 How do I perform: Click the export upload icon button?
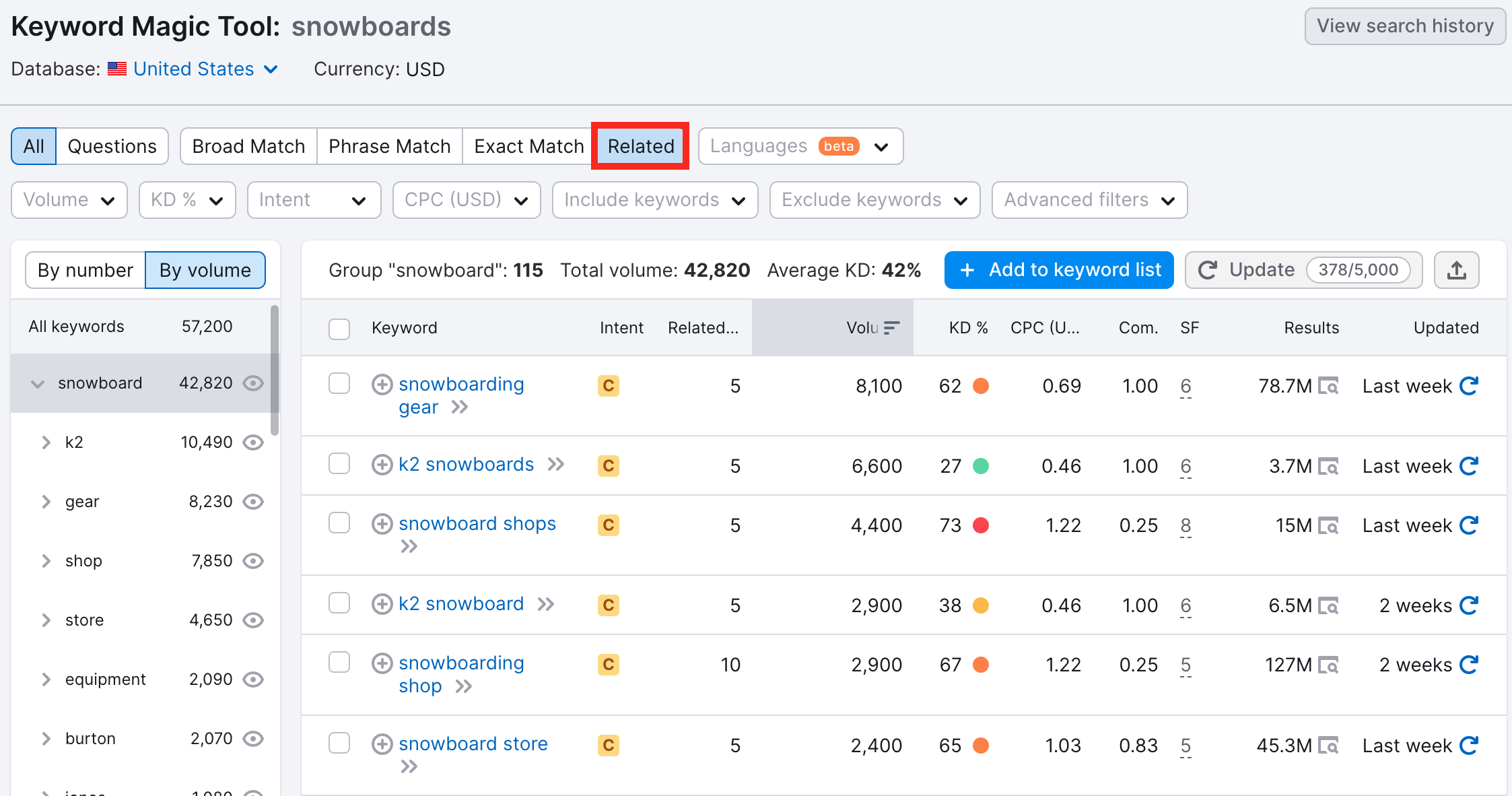click(x=1457, y=270)
